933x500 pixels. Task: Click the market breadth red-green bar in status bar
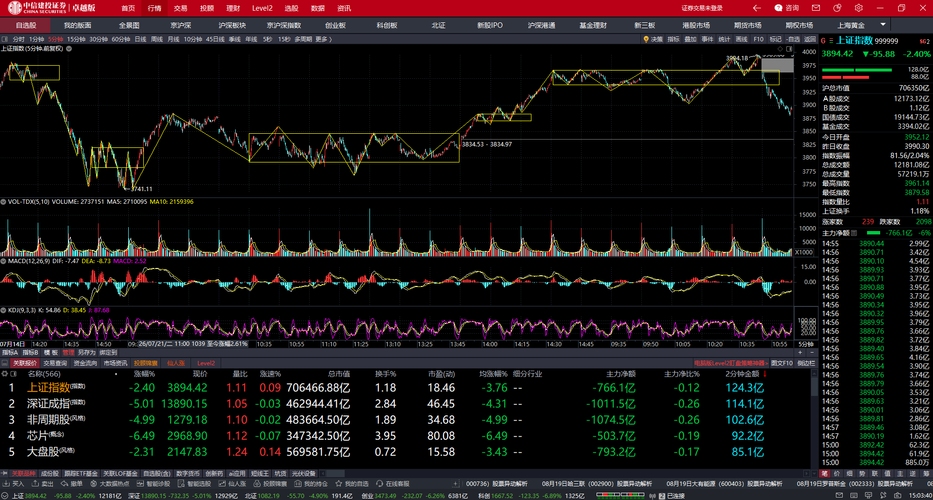click(x=622, y=495)
